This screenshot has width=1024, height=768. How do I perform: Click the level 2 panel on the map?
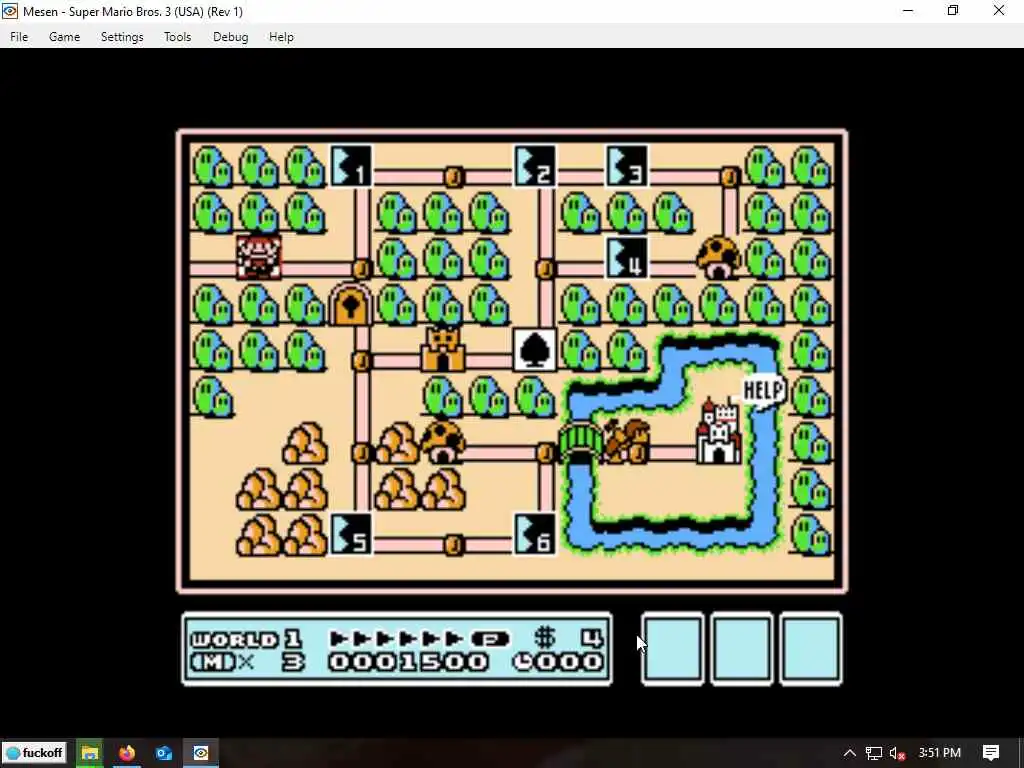click(x=536, y=167)
